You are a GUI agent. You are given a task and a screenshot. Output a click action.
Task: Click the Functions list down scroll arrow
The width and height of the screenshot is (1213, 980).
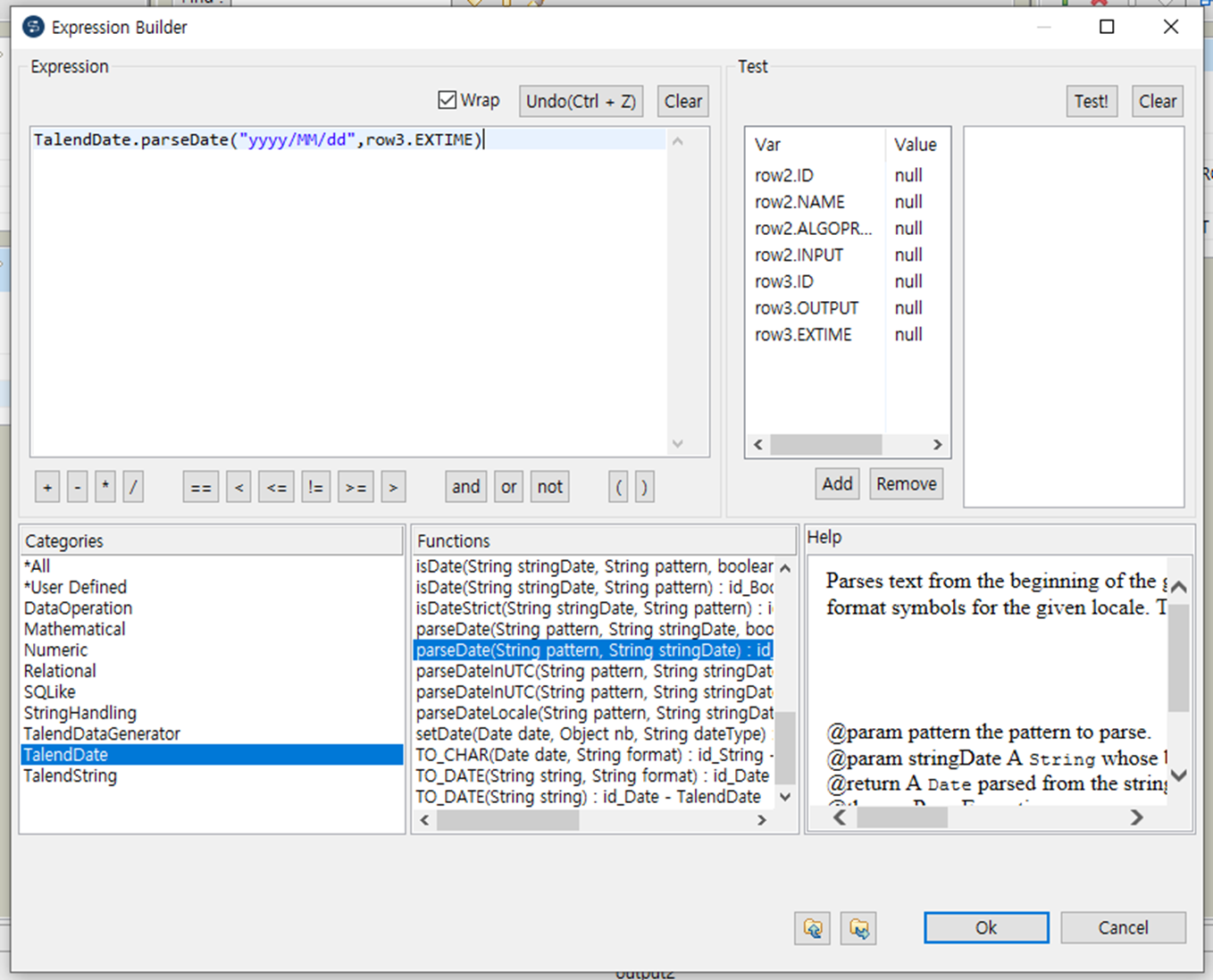pyautogui.click(x=785, y=796)
